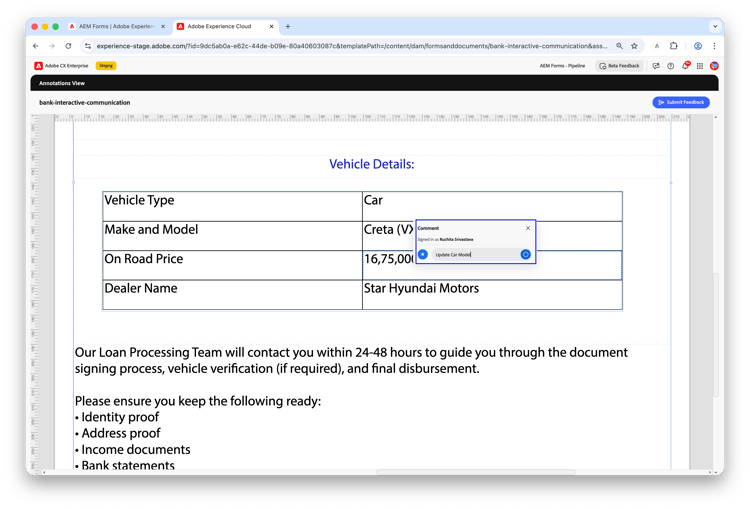Select the Car table cell
This screenshot has width=750, height=509.
coord(492,206)
